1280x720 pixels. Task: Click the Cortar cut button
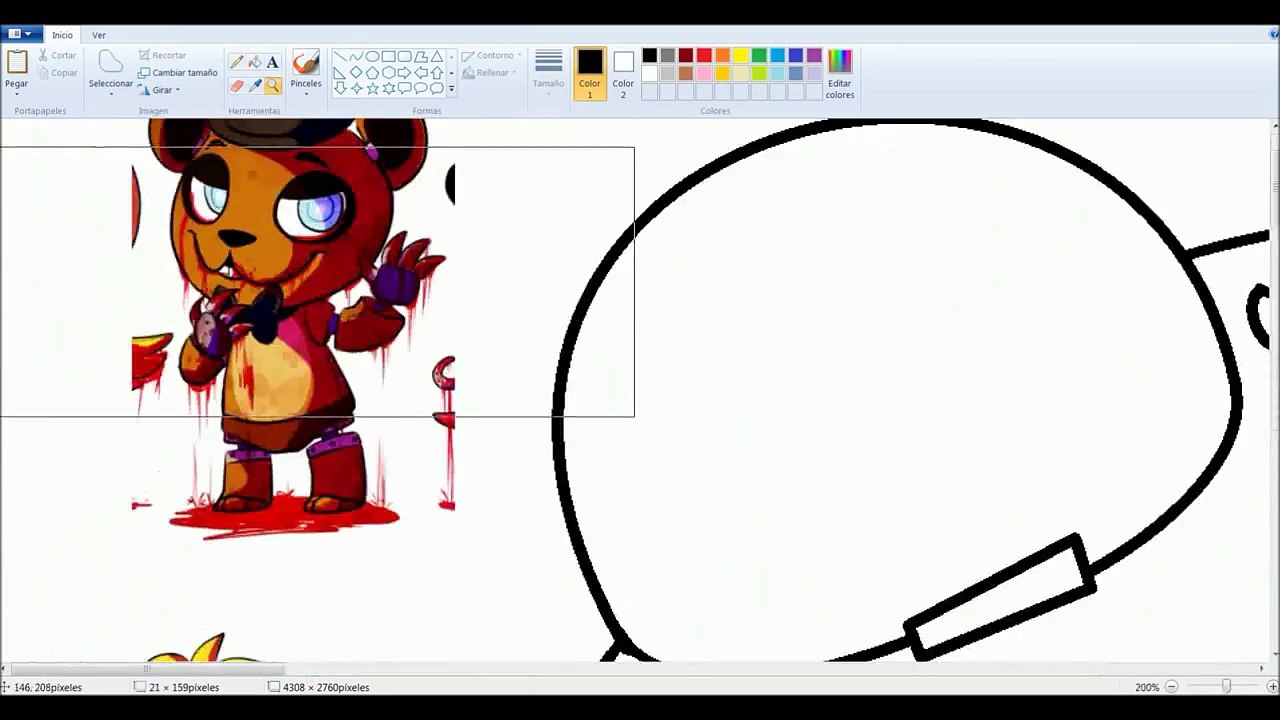[57, 55]
